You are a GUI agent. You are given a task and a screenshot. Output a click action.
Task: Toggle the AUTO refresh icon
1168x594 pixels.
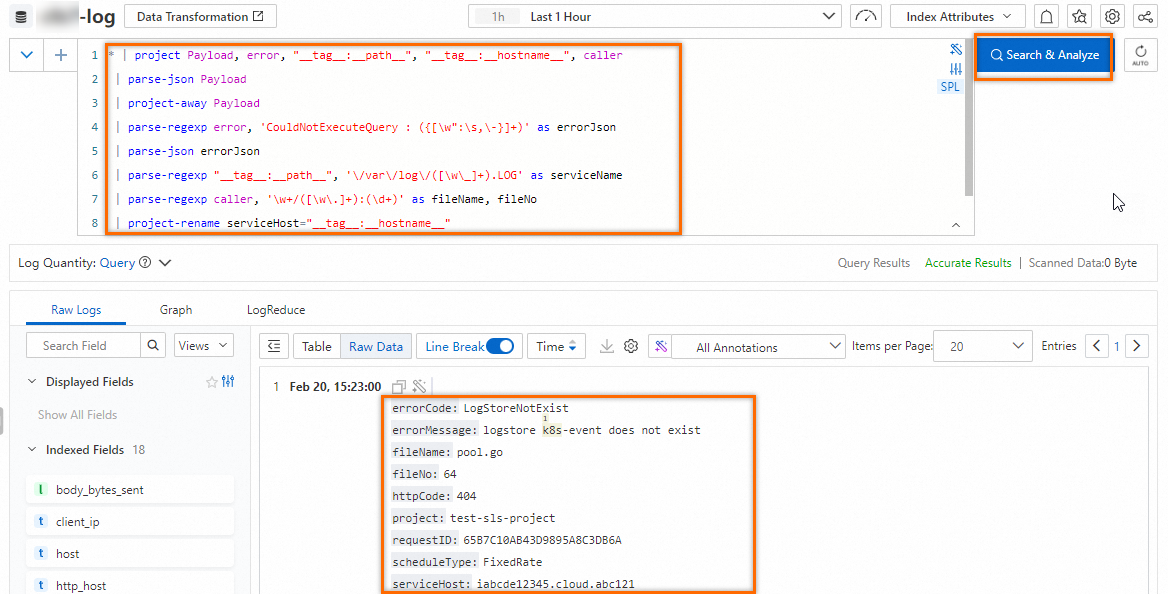(x=1140, y=55)
